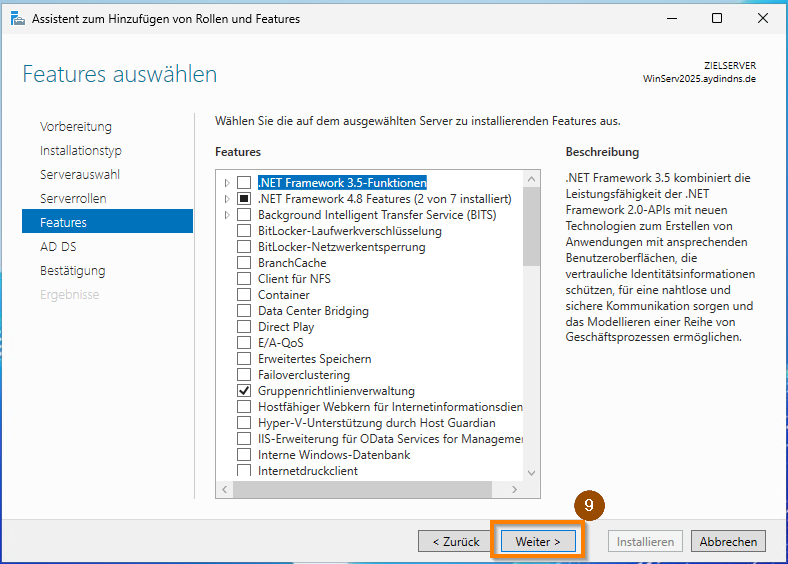This screenshot has width=788, height=564.
Task: Select the Erweitertes Speichern feature label
Action: point(315,359)
